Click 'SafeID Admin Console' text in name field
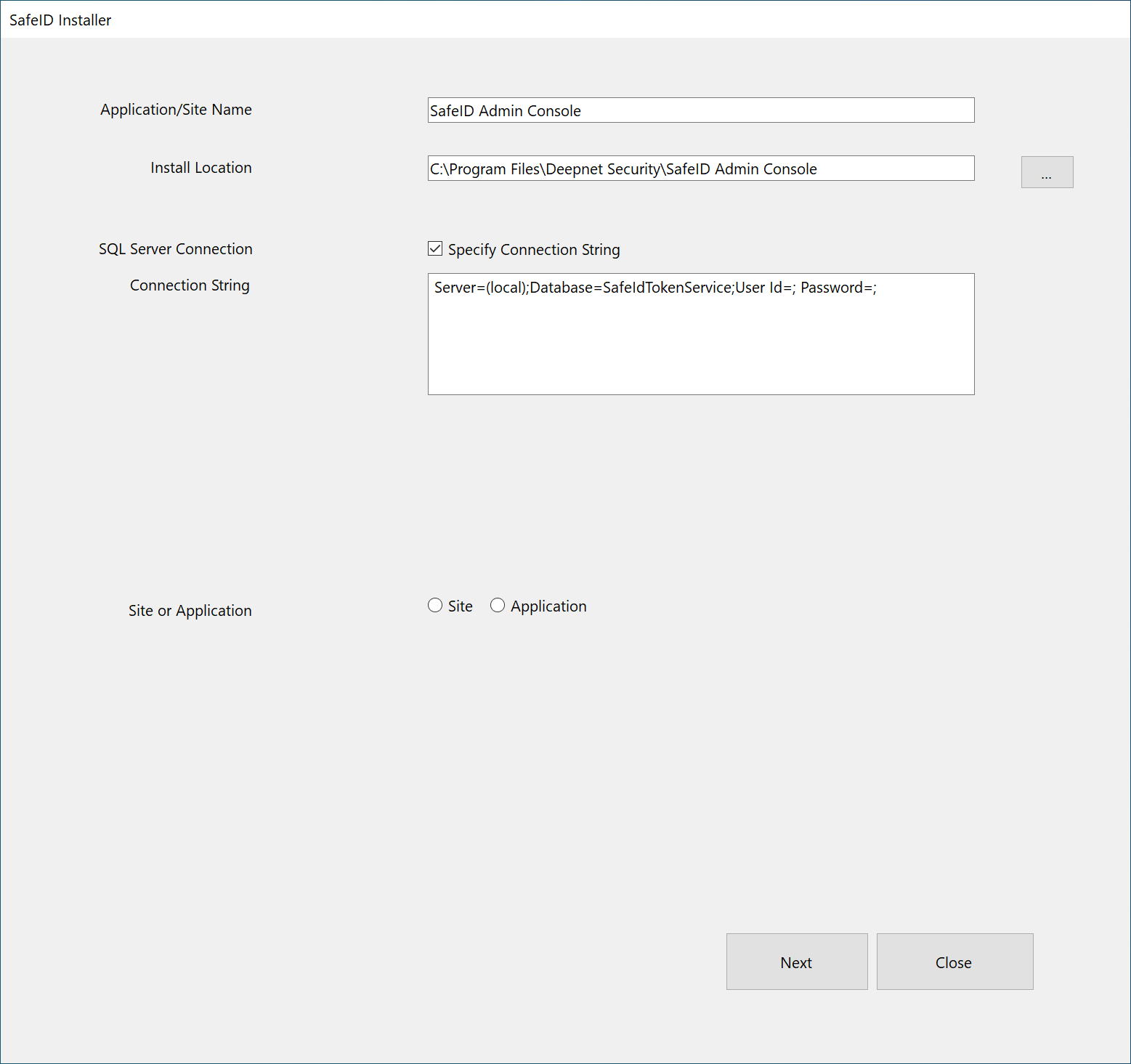Image resolution: width=1131 pixels, height=1064 pixels. 505,111
